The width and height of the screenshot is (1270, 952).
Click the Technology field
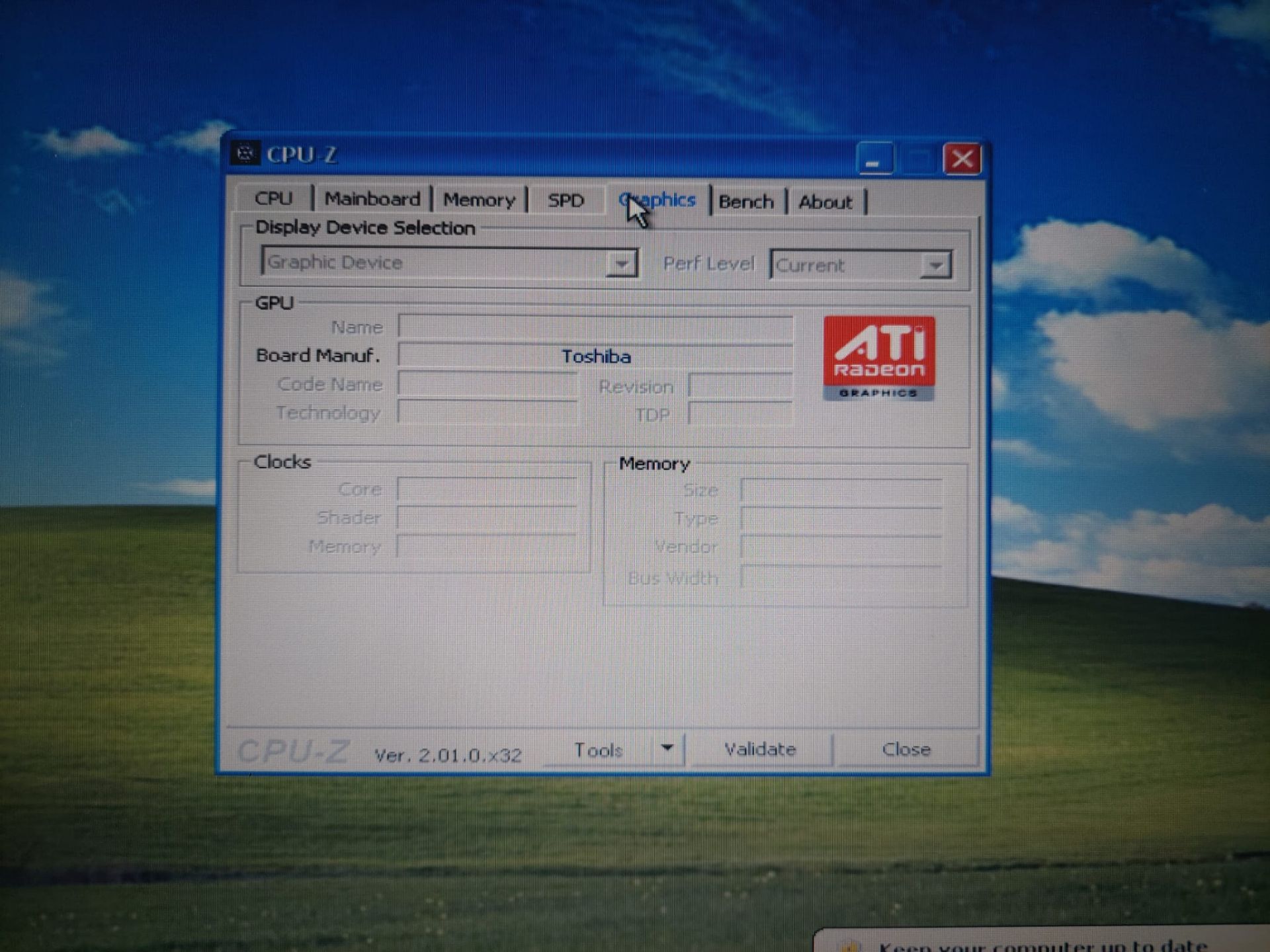[x=487, y=413]
